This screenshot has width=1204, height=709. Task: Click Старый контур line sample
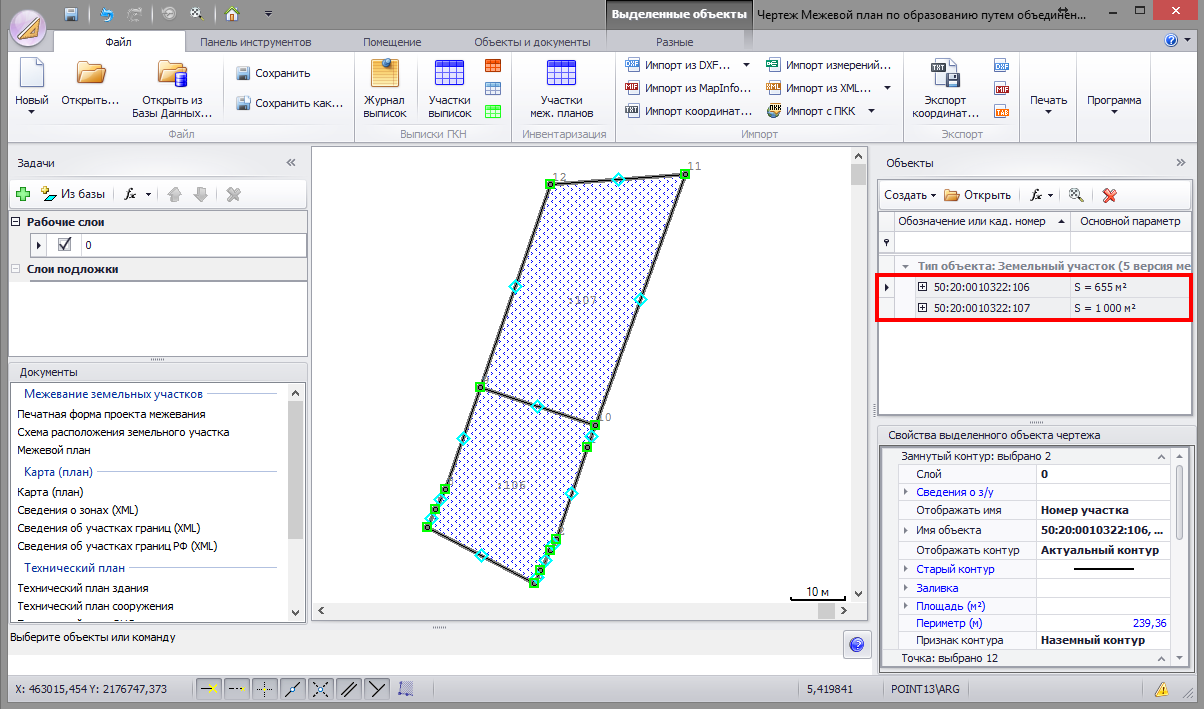coord(1103,569)
